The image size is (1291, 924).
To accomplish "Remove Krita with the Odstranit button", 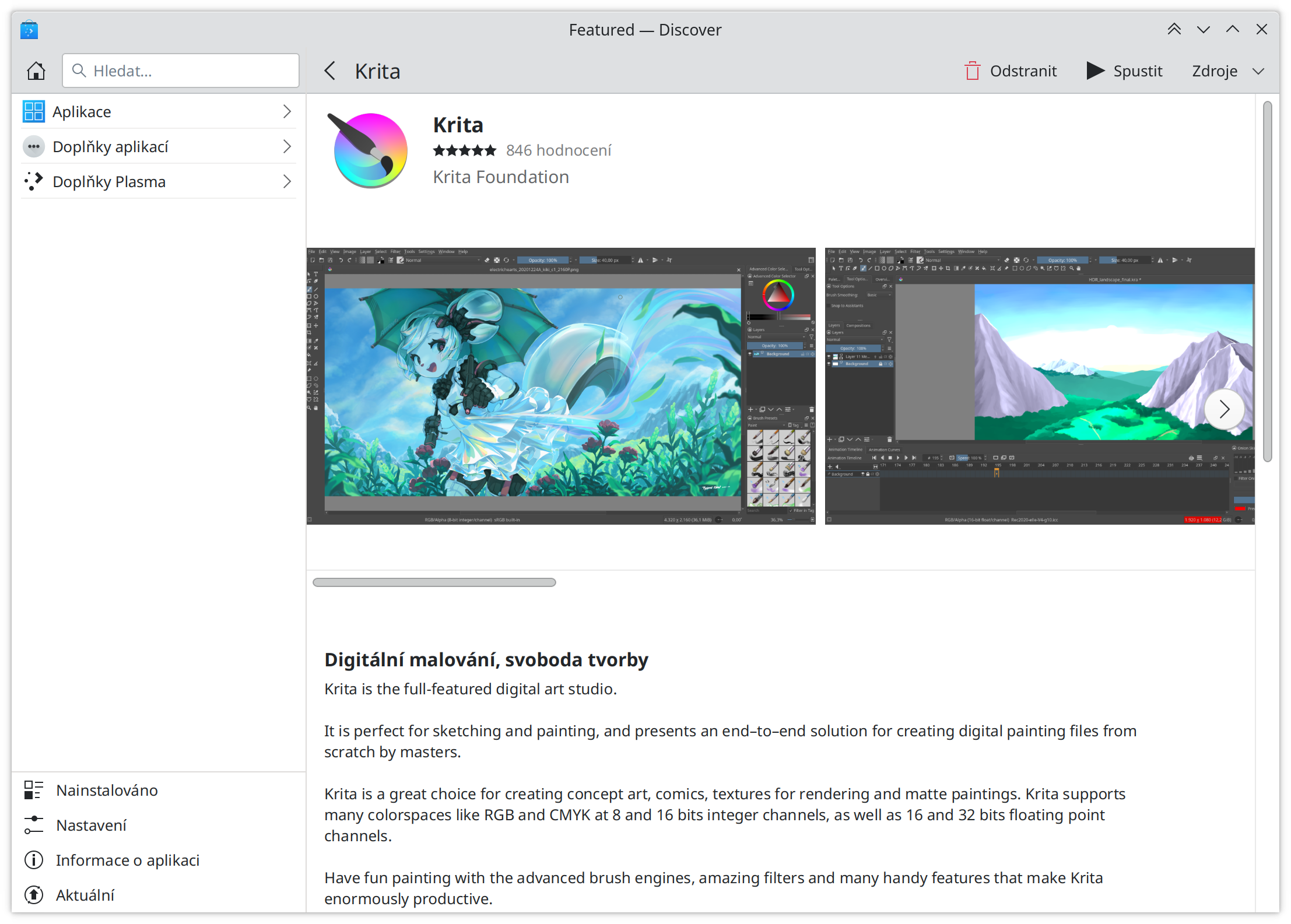I will pos(1011,71).
